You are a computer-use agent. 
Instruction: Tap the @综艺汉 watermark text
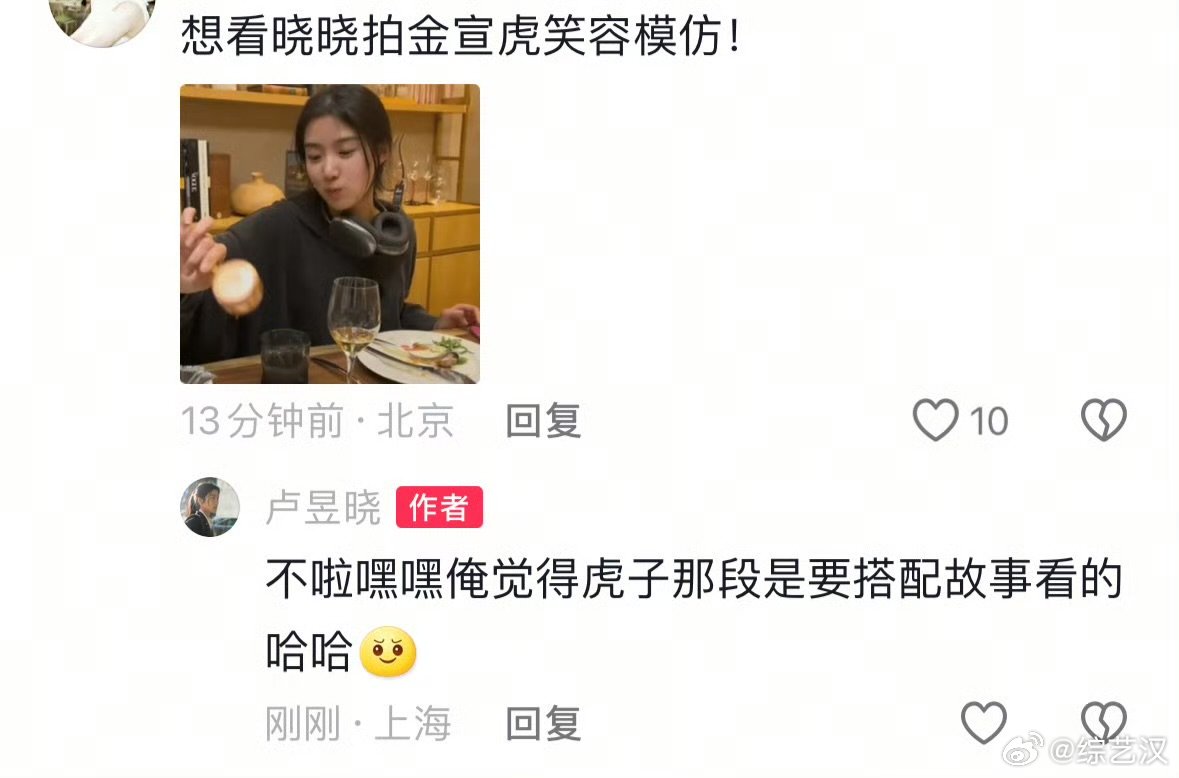click(1107, 749)
